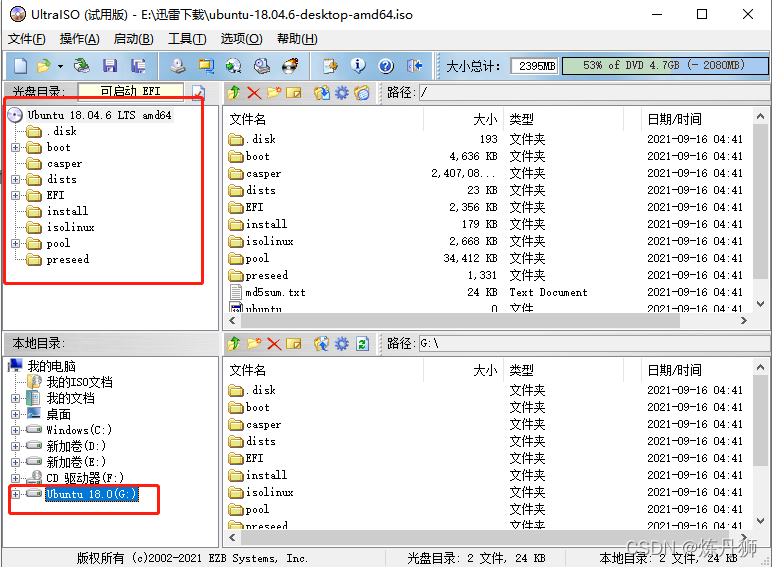Select Ubuntu 18.04.6 LTS amd64 root node

coord(99,115)
